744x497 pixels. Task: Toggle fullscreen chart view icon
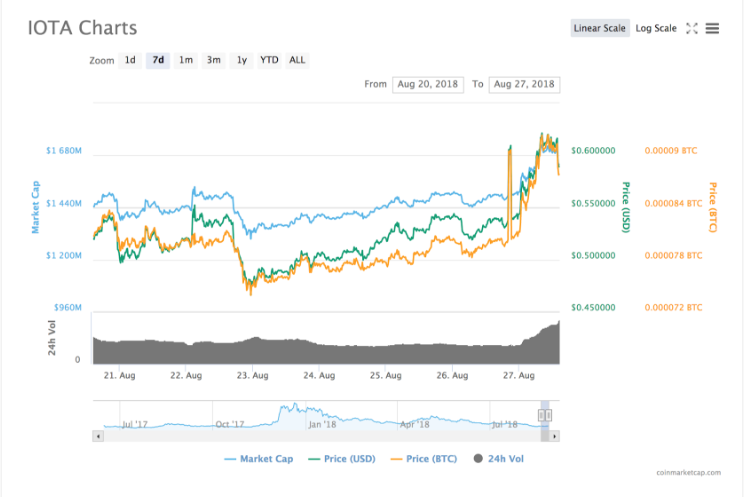pos(692,28)
